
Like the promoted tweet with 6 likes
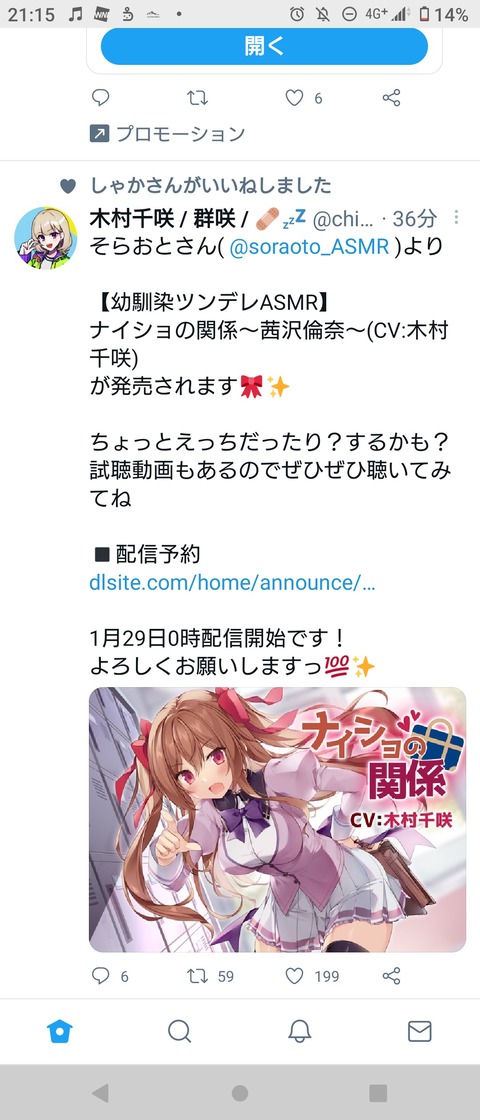(295, 97)
